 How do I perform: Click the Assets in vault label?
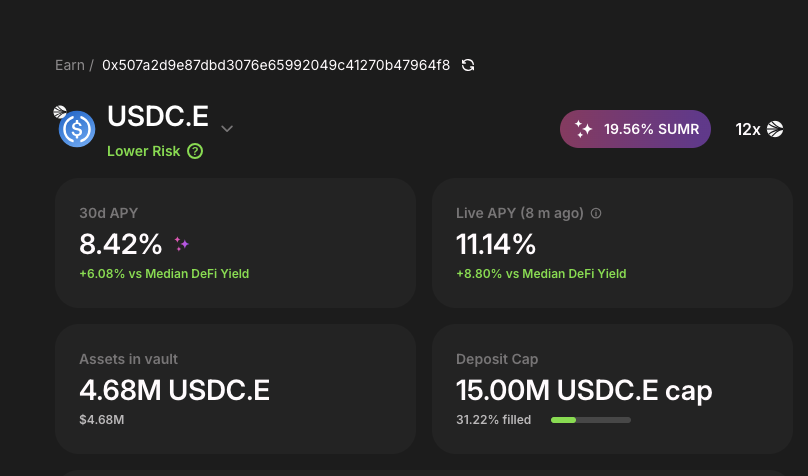click(128, 359)
